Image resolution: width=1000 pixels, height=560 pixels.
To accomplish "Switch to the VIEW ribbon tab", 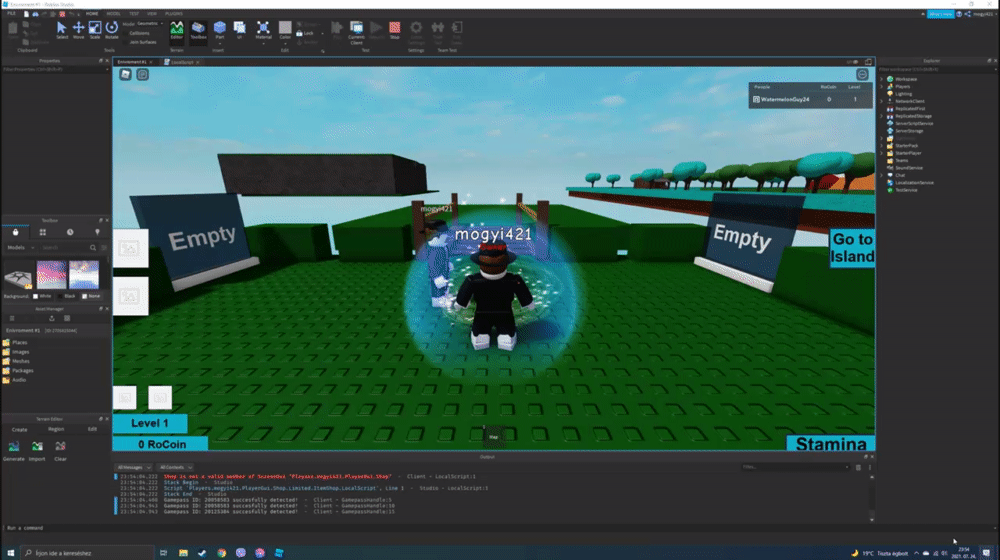I will (x=152, y=13).
